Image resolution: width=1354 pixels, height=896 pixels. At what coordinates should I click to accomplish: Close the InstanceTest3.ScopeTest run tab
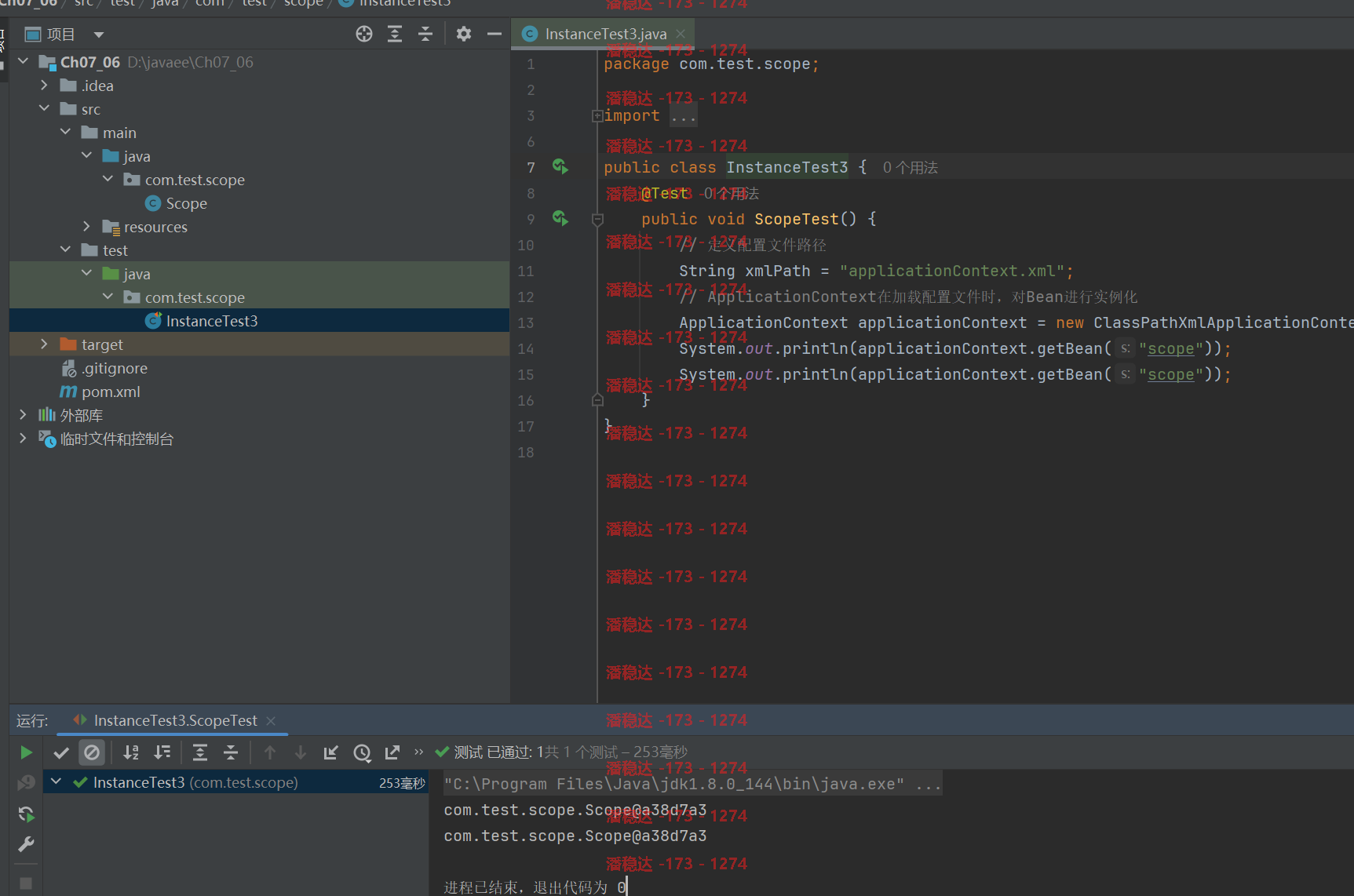(x=271, y=720)
